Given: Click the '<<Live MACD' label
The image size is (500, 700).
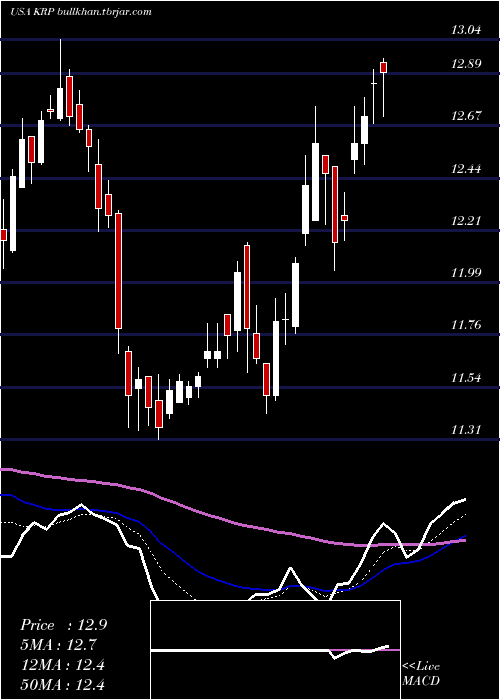Looking at the screenshot, I should 421,673.
